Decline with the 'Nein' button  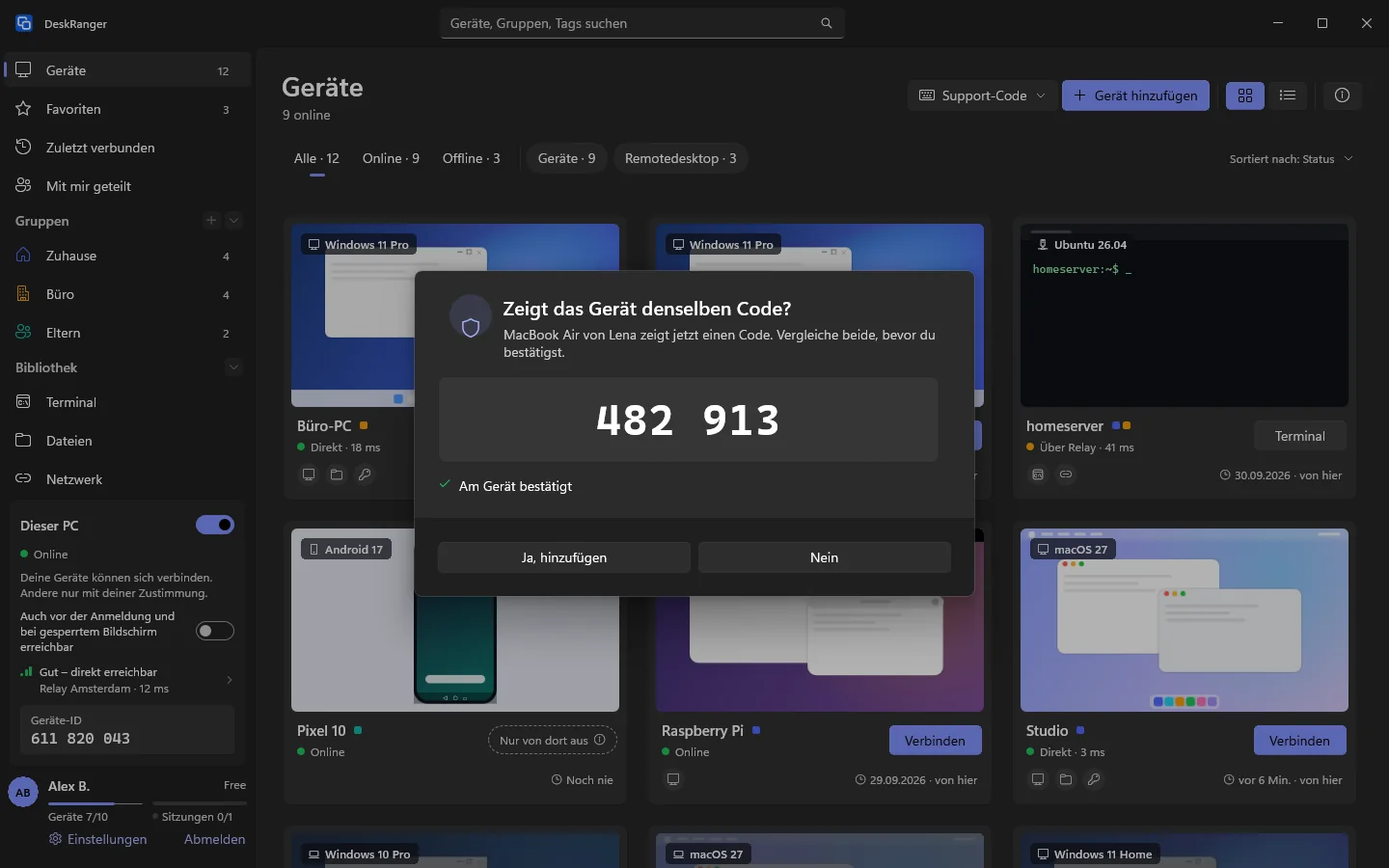pyautogui.click(x=825, y=557)
